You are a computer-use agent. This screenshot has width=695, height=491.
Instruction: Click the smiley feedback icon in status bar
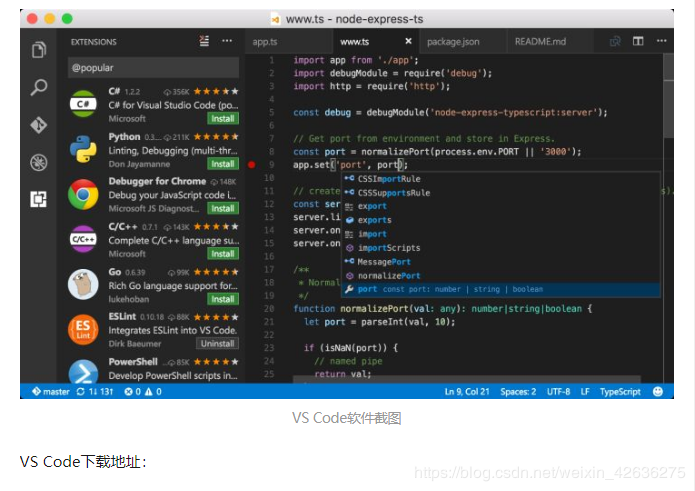coord(658,392)
